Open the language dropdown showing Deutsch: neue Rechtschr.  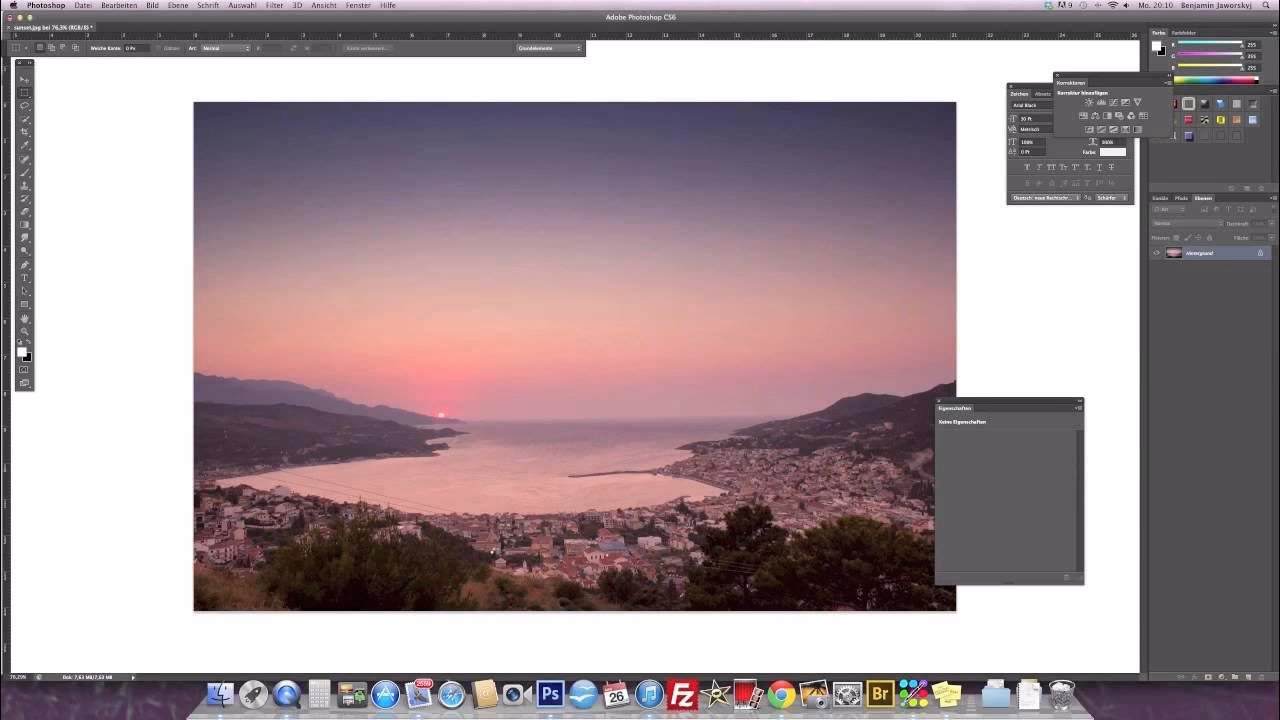1043,198
